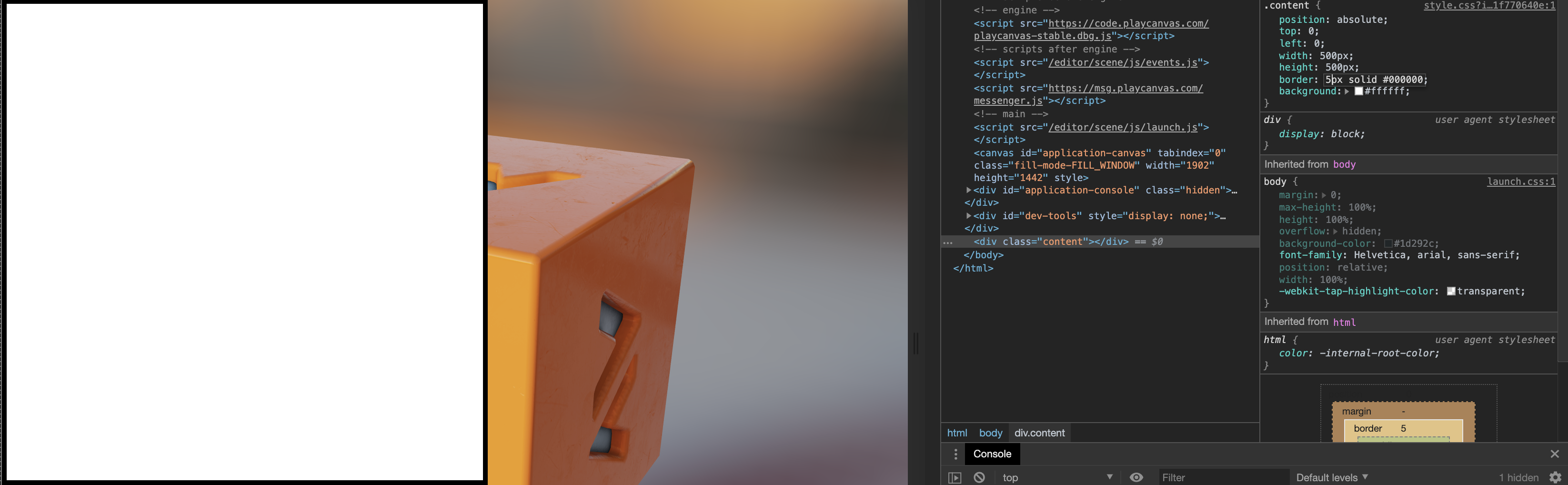The image size is (1568, 485).
Task: Click the top: 0 declaration in .content
Action: point(1298,31)
